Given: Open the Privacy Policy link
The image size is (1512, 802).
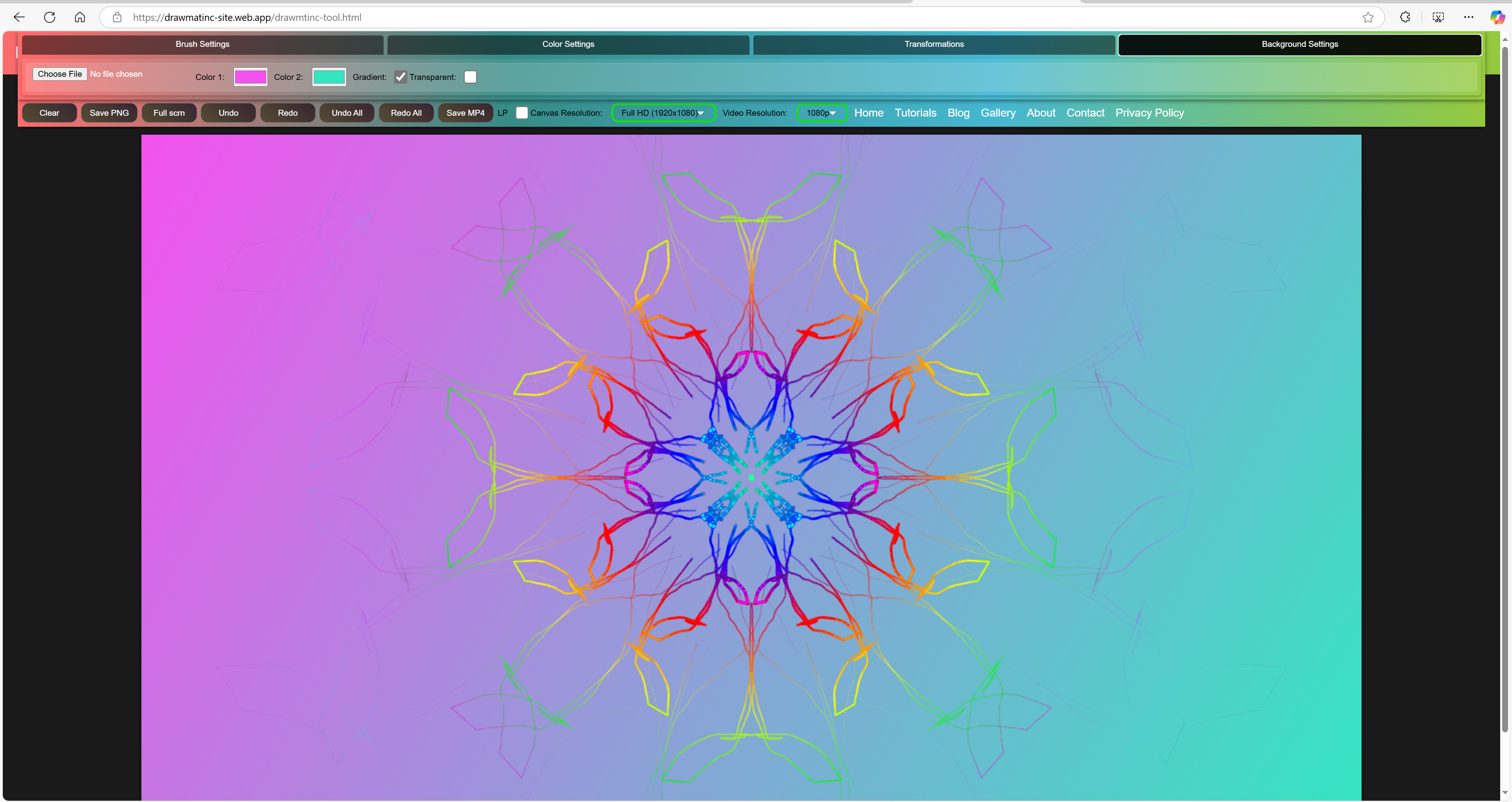Looking at the screenshot, I should click(x=1149, y=113).
